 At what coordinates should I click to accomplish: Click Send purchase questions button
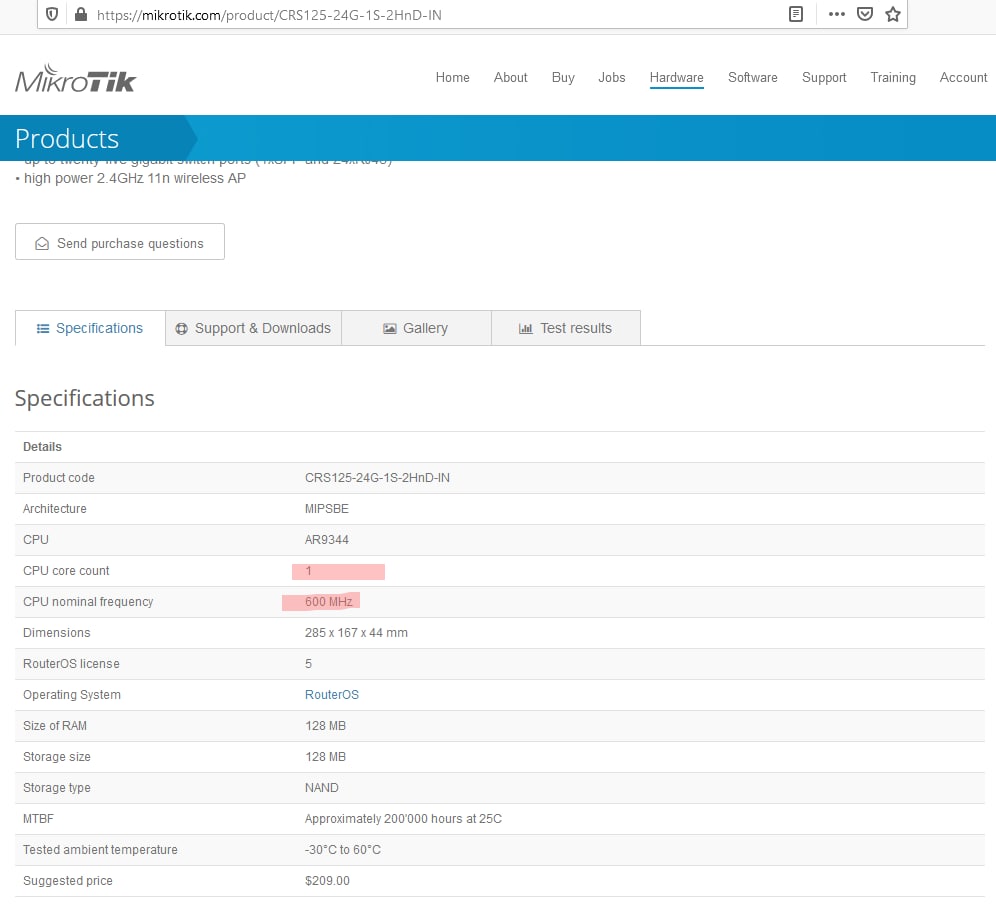click(x=119, y=241)
